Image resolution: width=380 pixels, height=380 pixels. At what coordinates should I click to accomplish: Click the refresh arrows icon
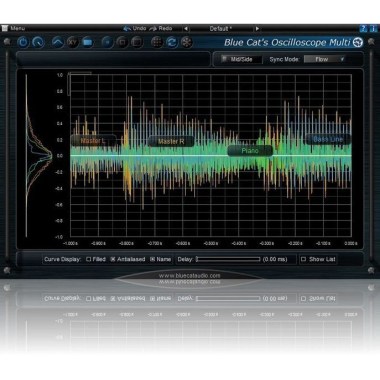tap(172, 42)
